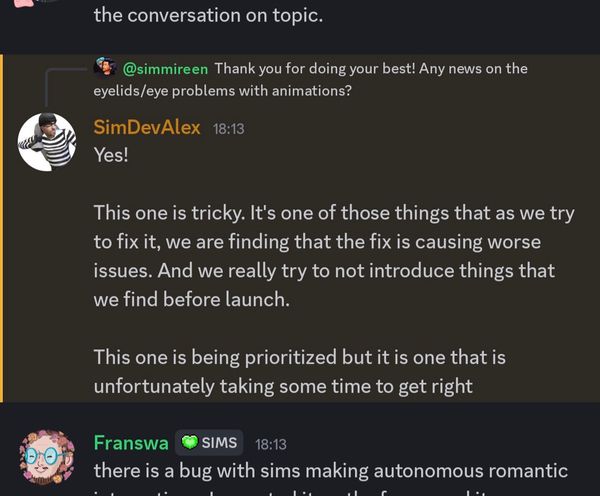Viewport: 600px width, 496px height.
Task: Click the @simmireen mention in the reply
Action: pos(165,69)
